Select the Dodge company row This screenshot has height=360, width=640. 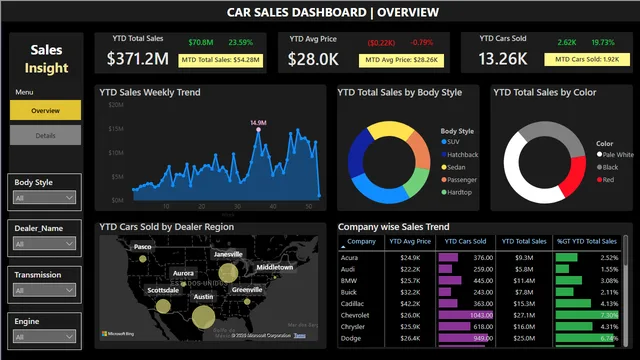[480, 338]
